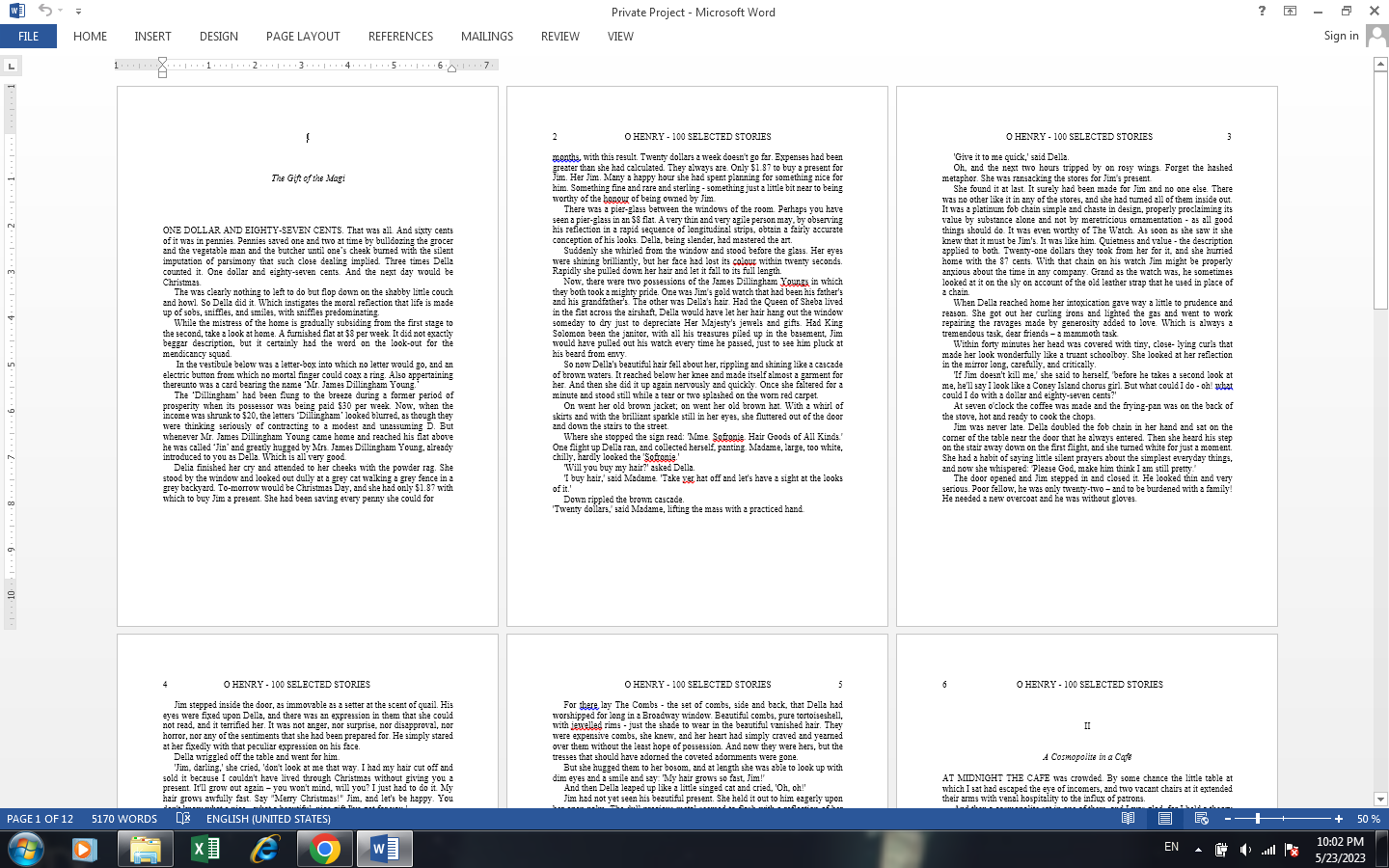The height and width of the screenshot is (868, 1389).
Task: Open Ribbon Display Options
Action: pos(1290,11)
